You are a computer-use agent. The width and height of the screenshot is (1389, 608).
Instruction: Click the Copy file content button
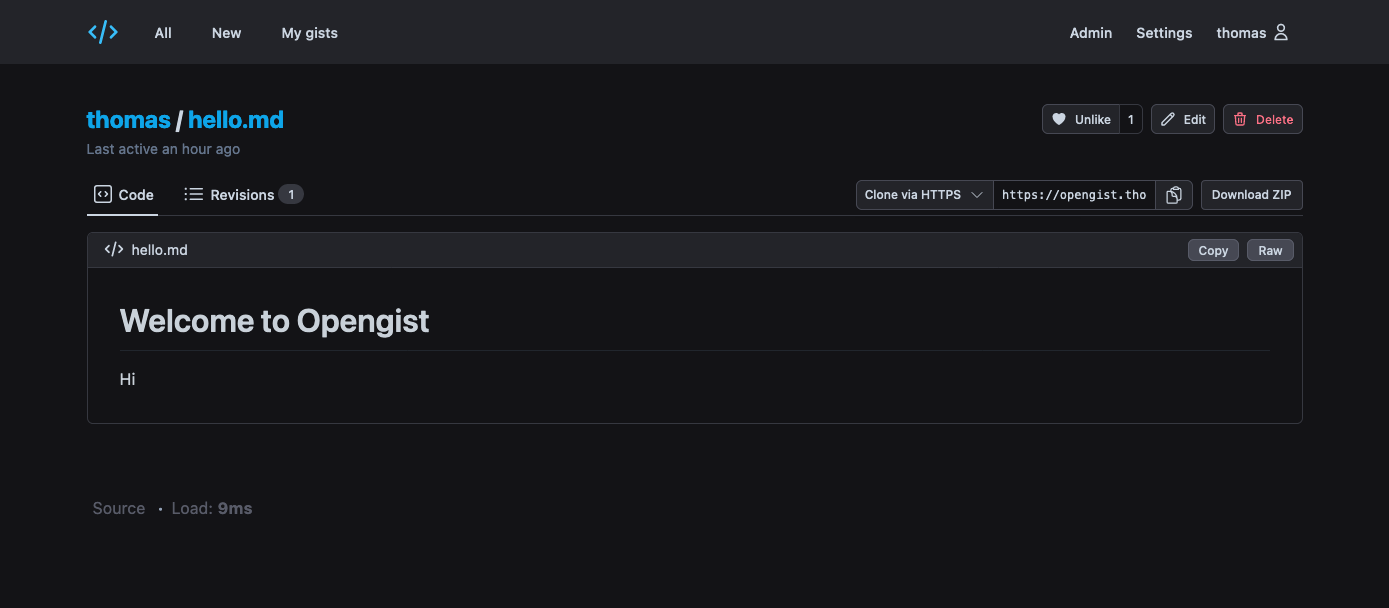coord(1213,250)
